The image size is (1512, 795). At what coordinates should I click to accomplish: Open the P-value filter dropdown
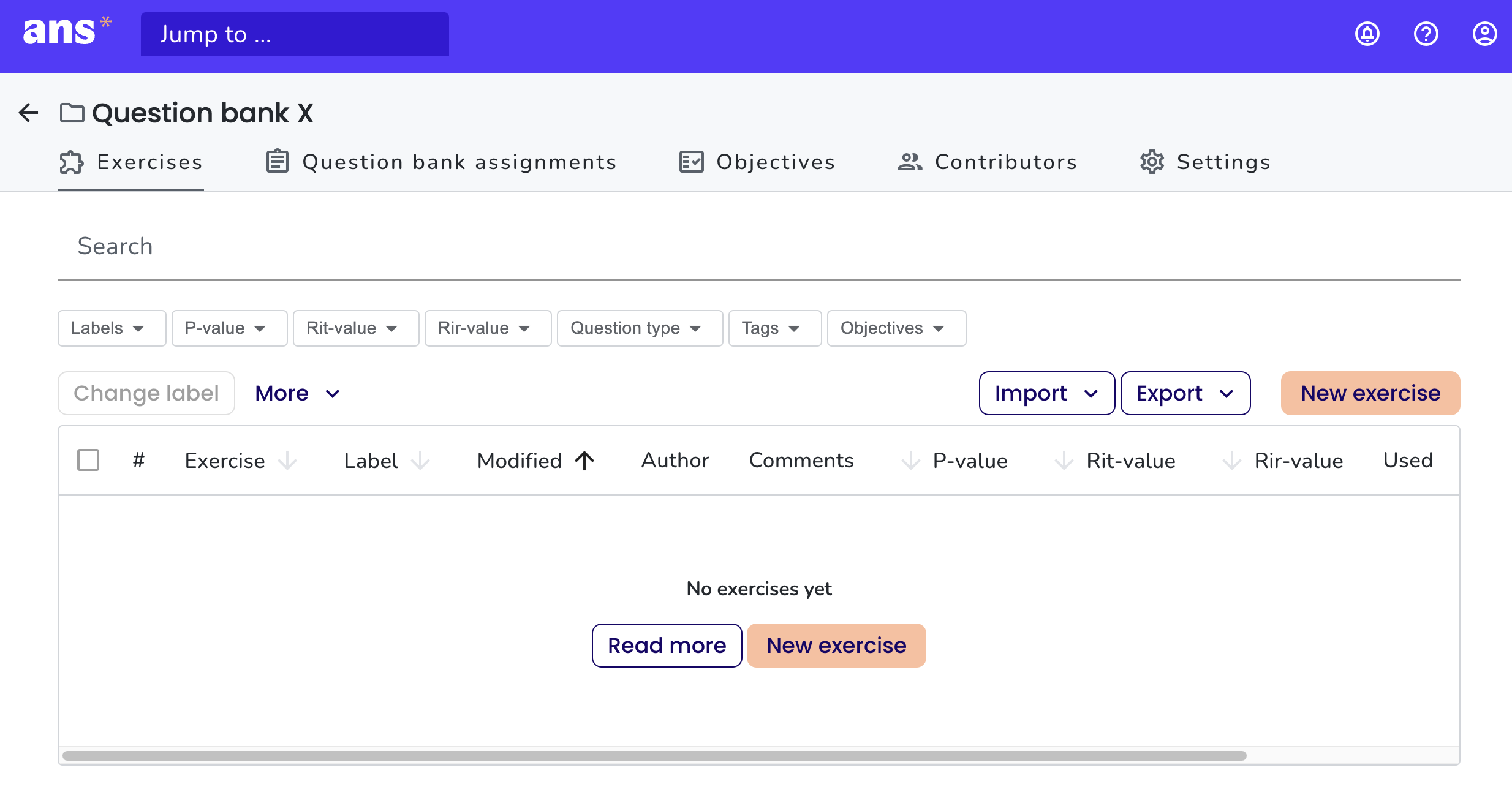[x=230, y=328]
